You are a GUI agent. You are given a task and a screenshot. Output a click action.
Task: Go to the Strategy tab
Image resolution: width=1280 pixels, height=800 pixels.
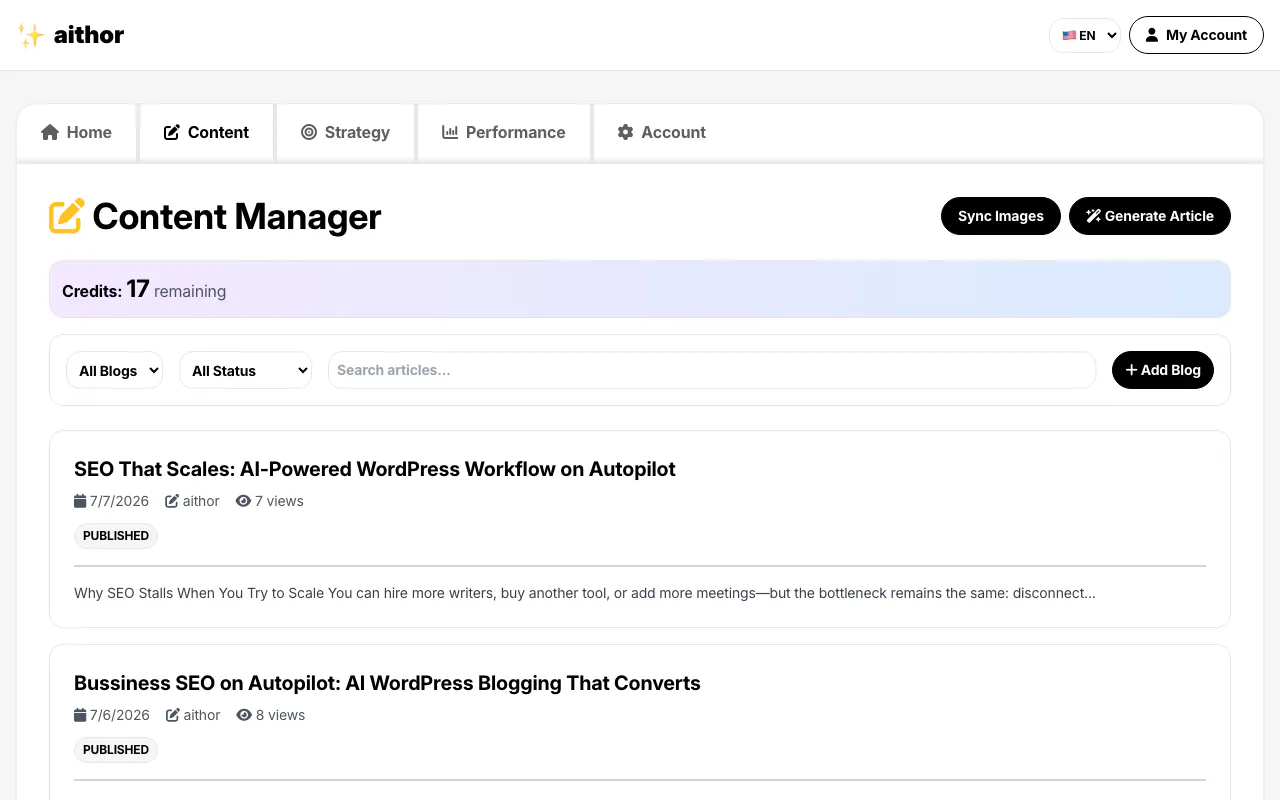[345, 132]
